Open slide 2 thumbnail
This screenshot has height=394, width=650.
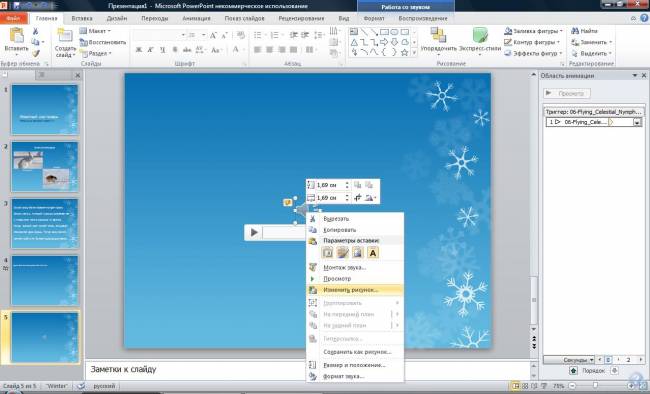pos(45,167)
